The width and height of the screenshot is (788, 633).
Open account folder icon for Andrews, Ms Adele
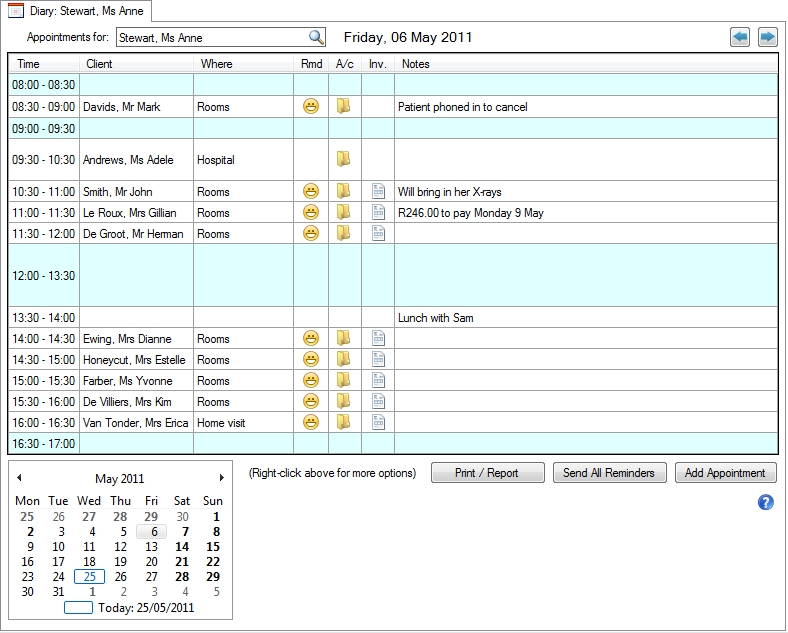coord(344,159)
